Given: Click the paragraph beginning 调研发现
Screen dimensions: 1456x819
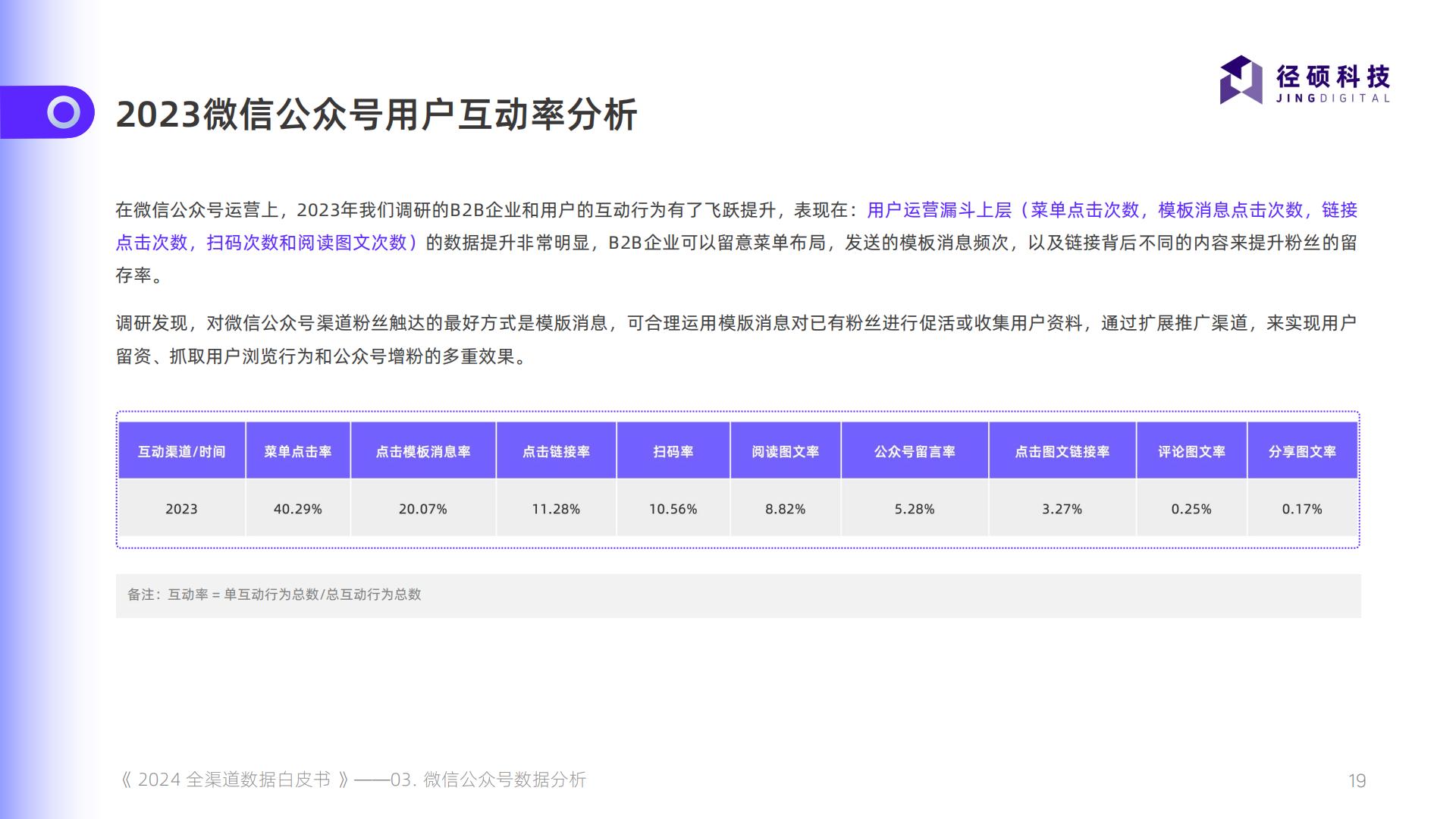Looking at the screenshot, I should [736, 340].
